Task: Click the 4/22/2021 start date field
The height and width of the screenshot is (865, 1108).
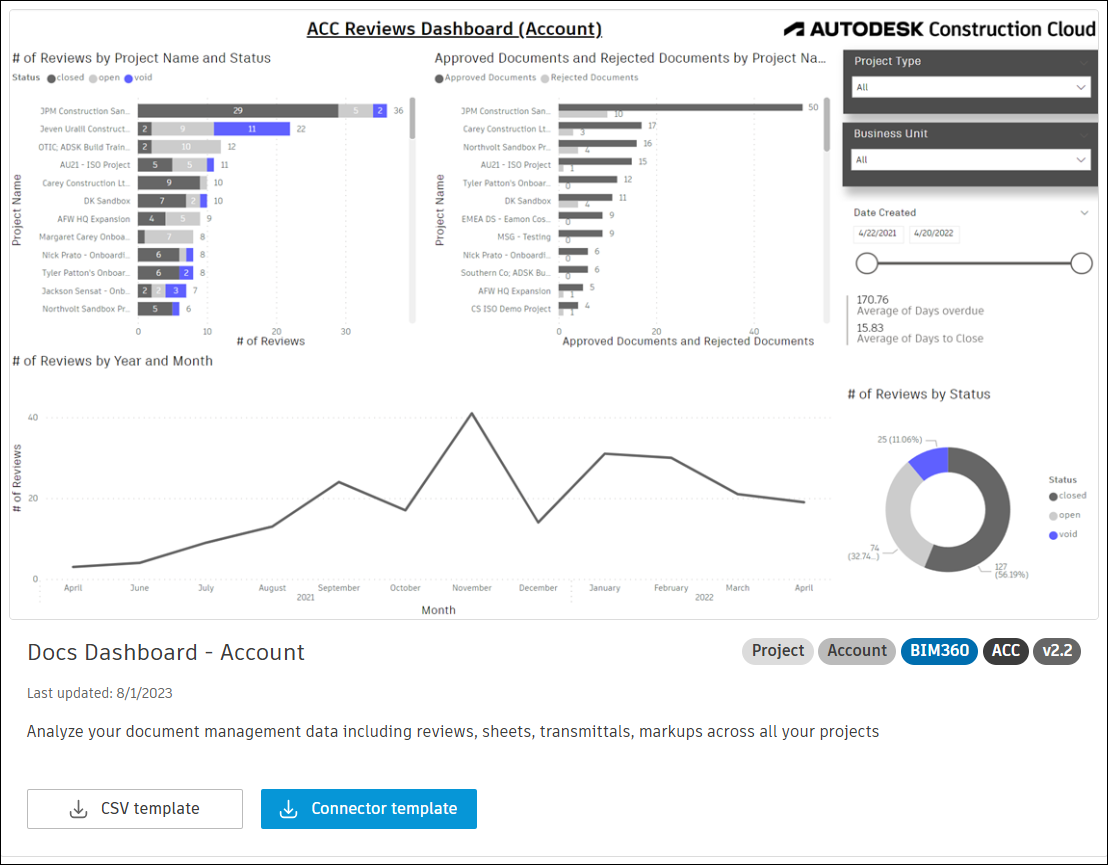Action: coord(878,233)
